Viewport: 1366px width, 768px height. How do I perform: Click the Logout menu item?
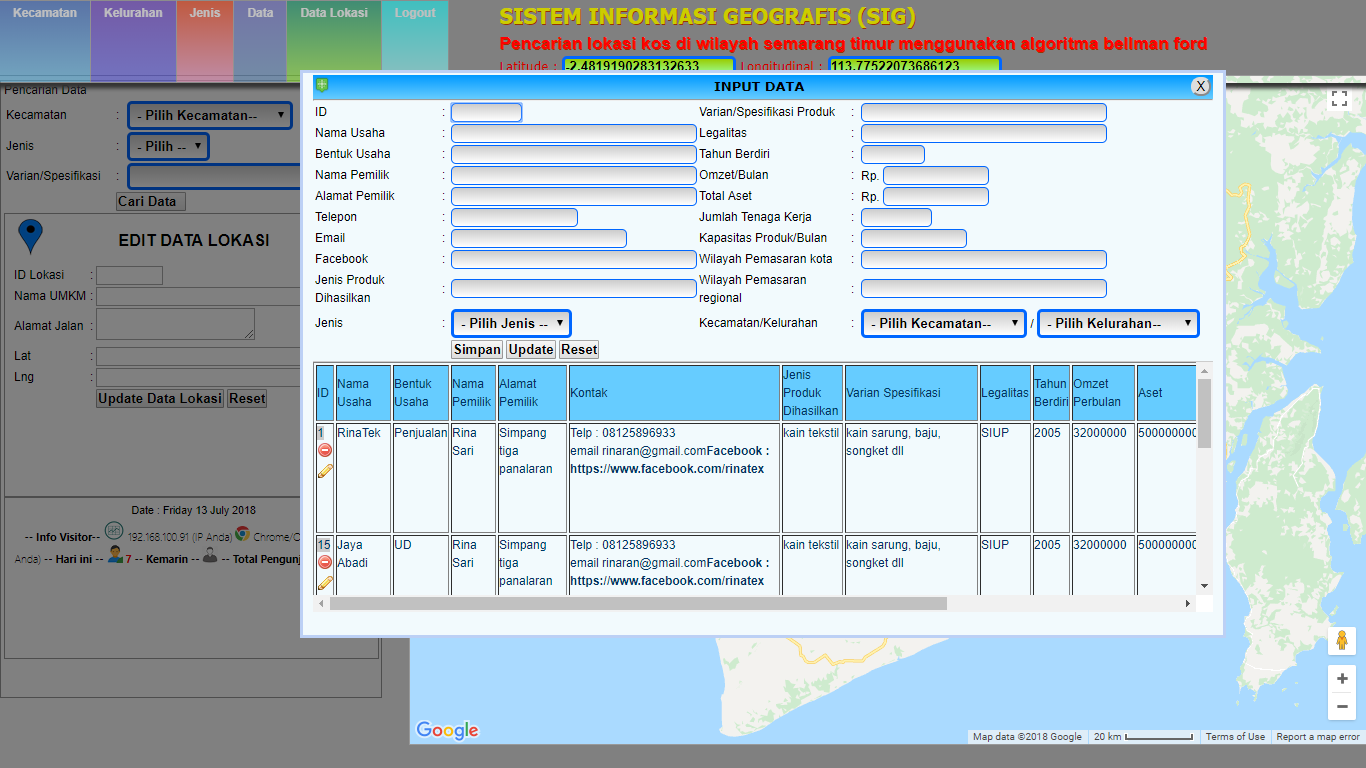415,14
